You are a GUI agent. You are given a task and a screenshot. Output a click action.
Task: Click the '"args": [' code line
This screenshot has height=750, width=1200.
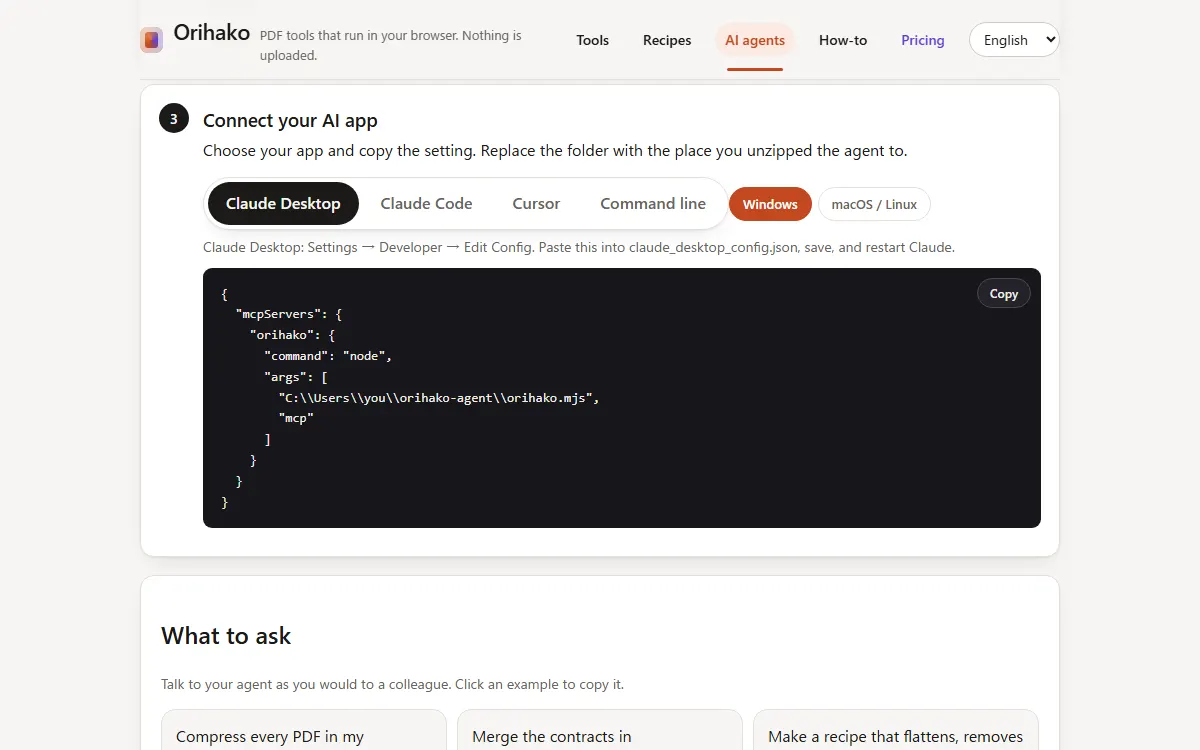(x=296, y=377)
